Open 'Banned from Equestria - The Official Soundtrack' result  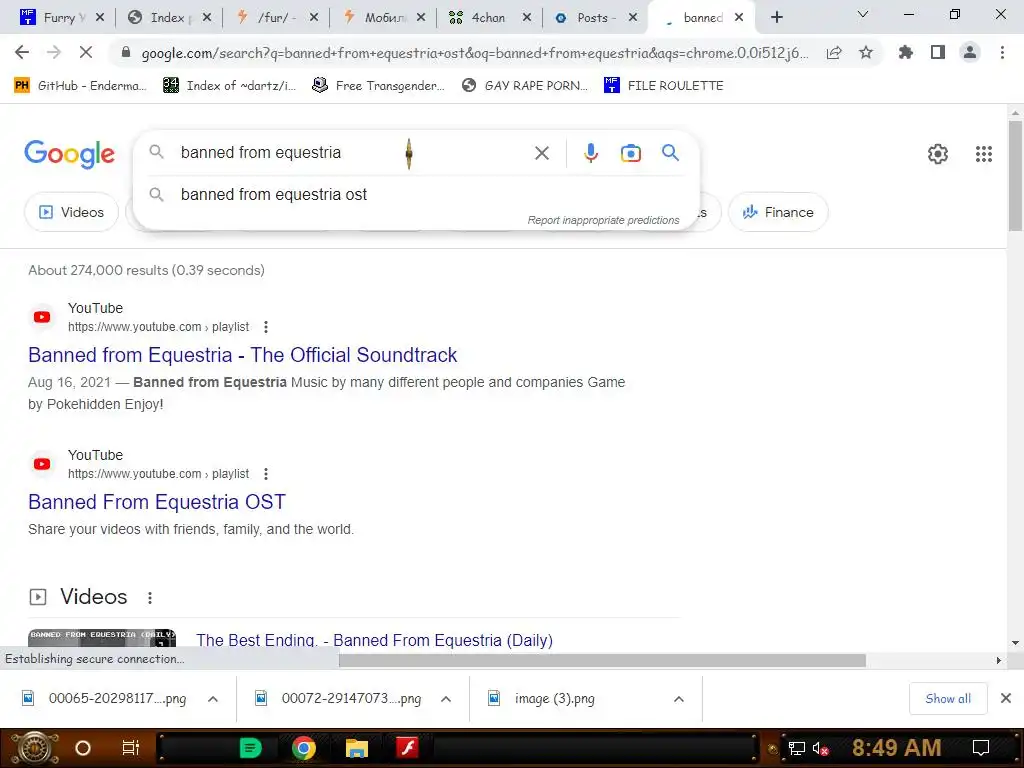(242, 355)
